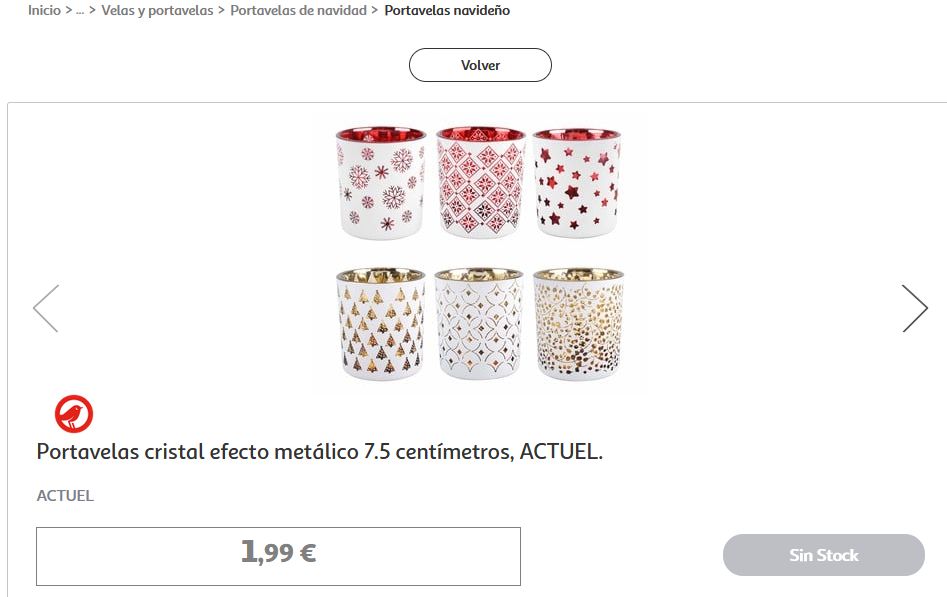Expand the collapsed "..." breadcrumb
Image resolution: width=947 pixels, height=597 pixels.
coord(80,10)
